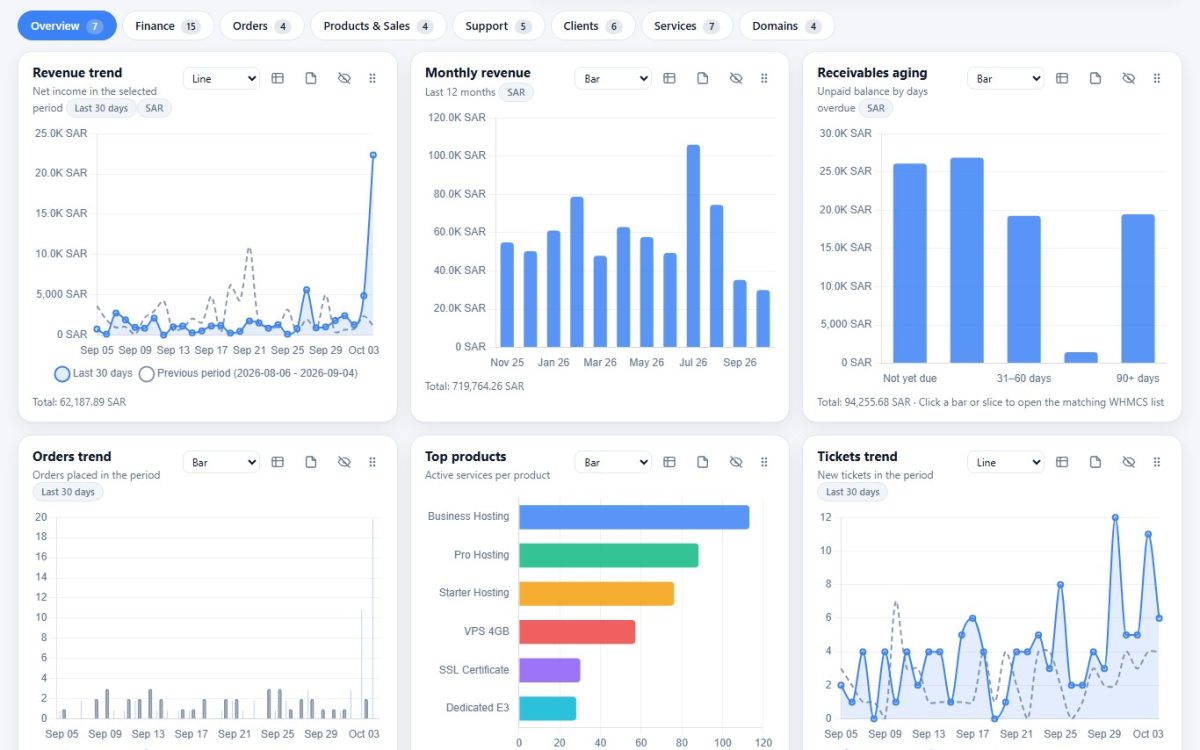Click file export icon on Tickets trend

tap(1096, 462)
